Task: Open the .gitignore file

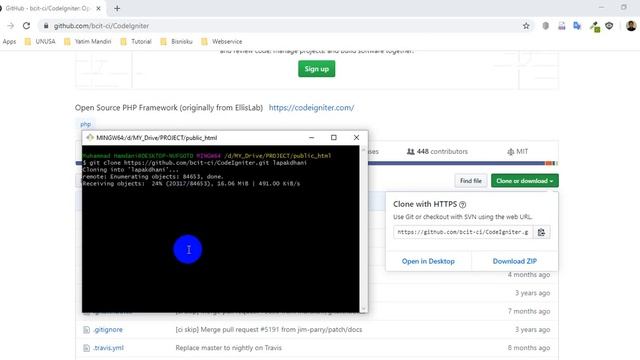Action: coord(108,330)
